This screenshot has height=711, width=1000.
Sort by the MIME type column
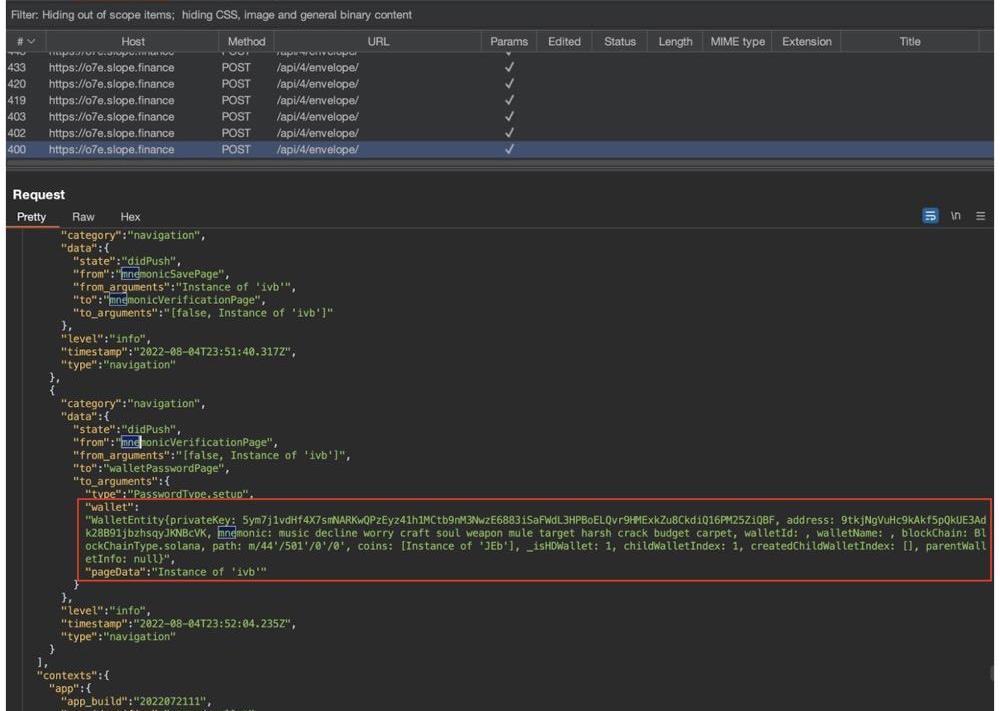pos(737,41)
